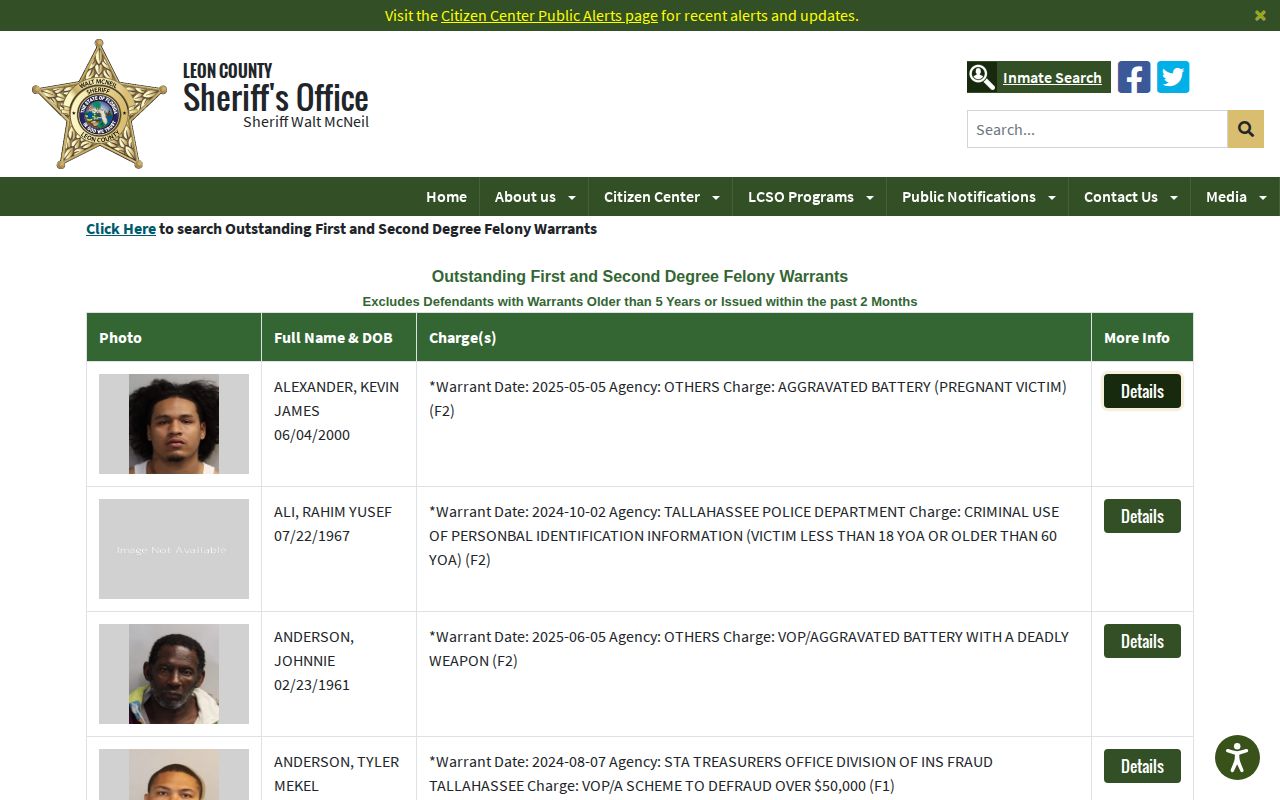The height and width of the screenshot is (800, 1280).
Task: Click the Sheriff's Office site title
Action: [x=276, y=98]
